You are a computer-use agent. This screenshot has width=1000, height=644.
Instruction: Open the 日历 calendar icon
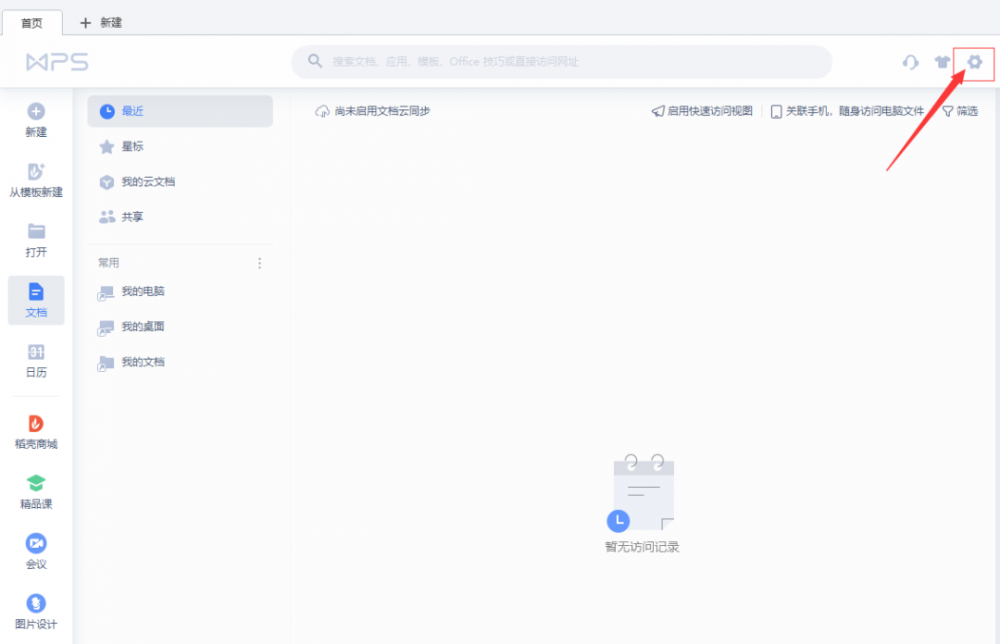(x=36, y=352)
